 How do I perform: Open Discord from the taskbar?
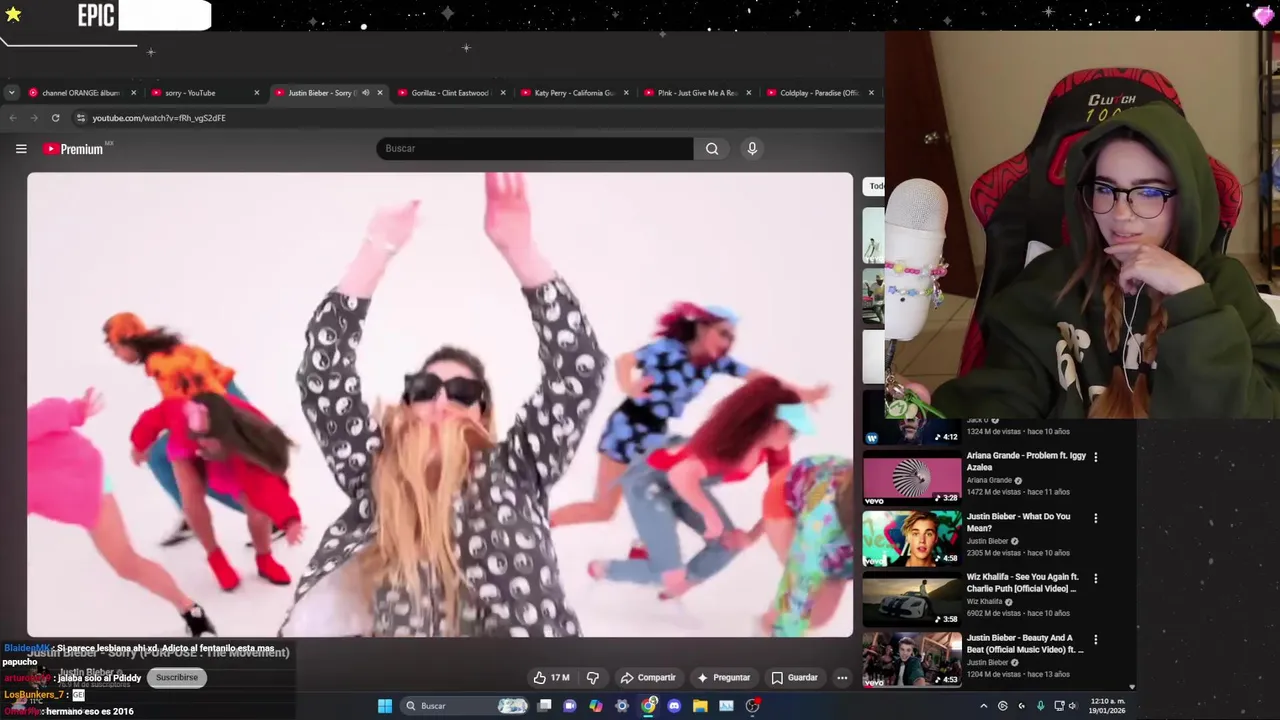[x=674, y=706]
